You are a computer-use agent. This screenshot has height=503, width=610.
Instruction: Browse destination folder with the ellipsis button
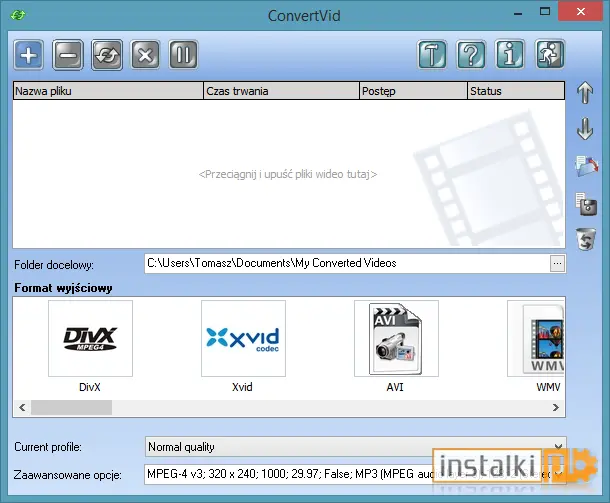557,264
